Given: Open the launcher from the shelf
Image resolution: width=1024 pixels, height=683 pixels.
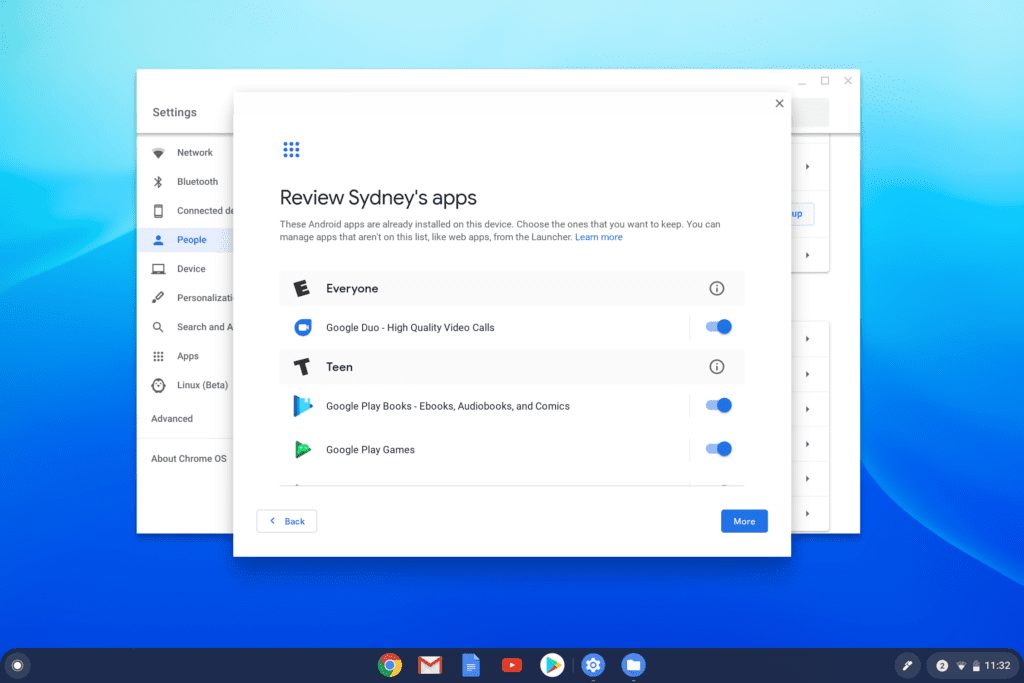Looking at the screenshot, I should (18, 665).
